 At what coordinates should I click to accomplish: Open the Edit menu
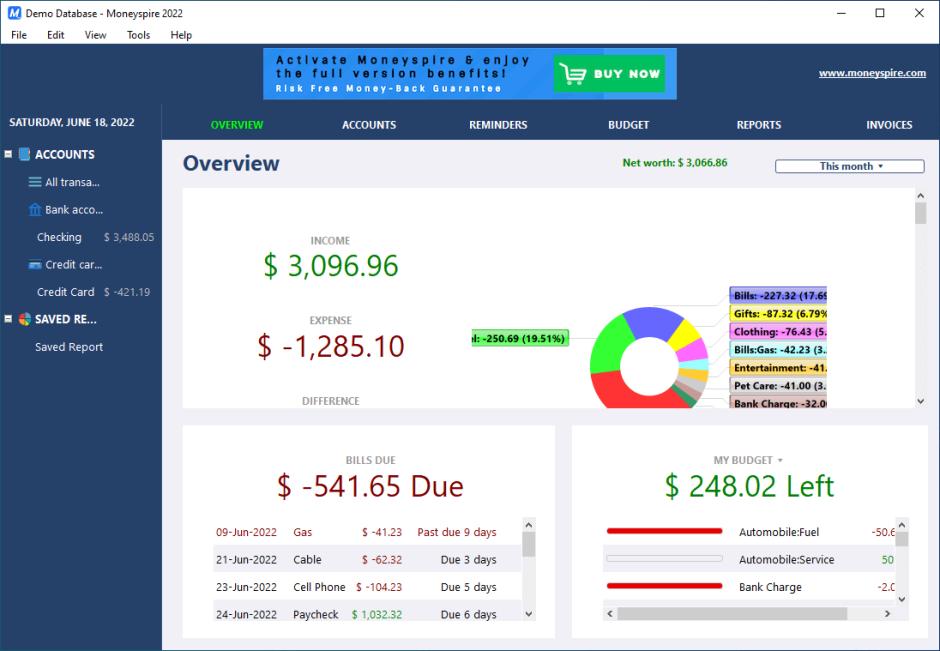pyautogui.click(x=55, y=35)
